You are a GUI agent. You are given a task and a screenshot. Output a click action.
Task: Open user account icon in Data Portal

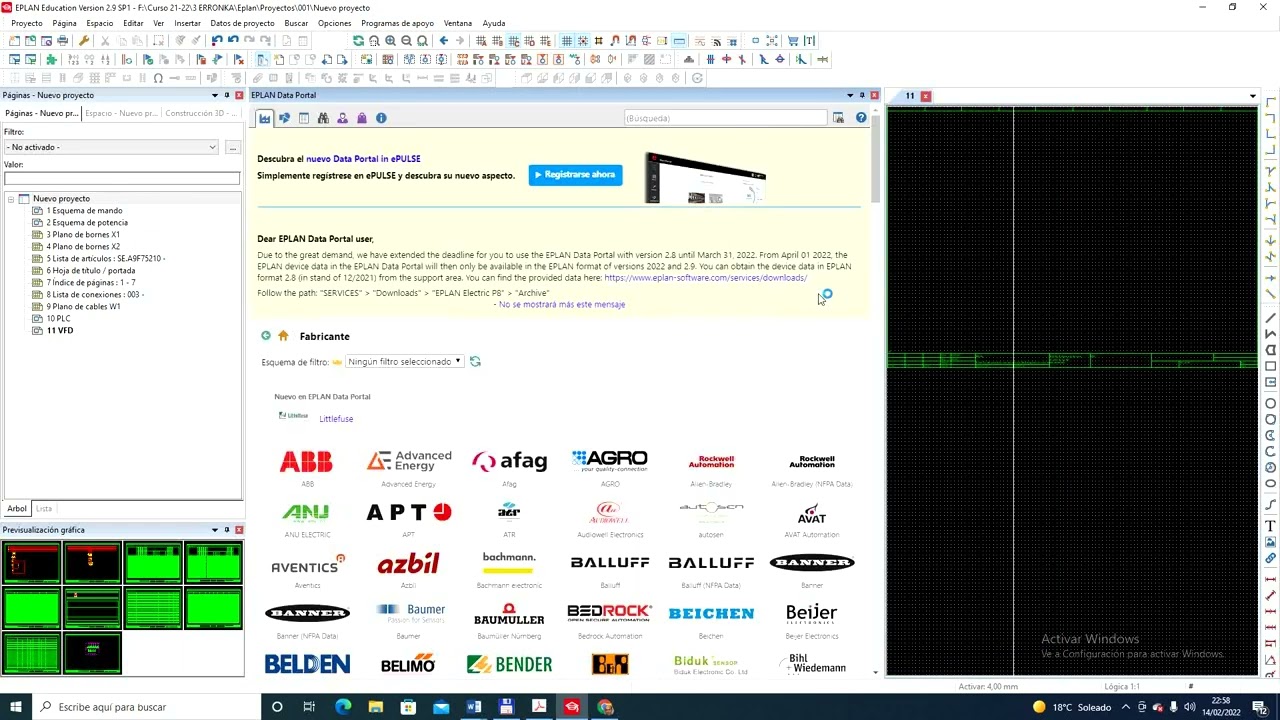coord(342,118)
